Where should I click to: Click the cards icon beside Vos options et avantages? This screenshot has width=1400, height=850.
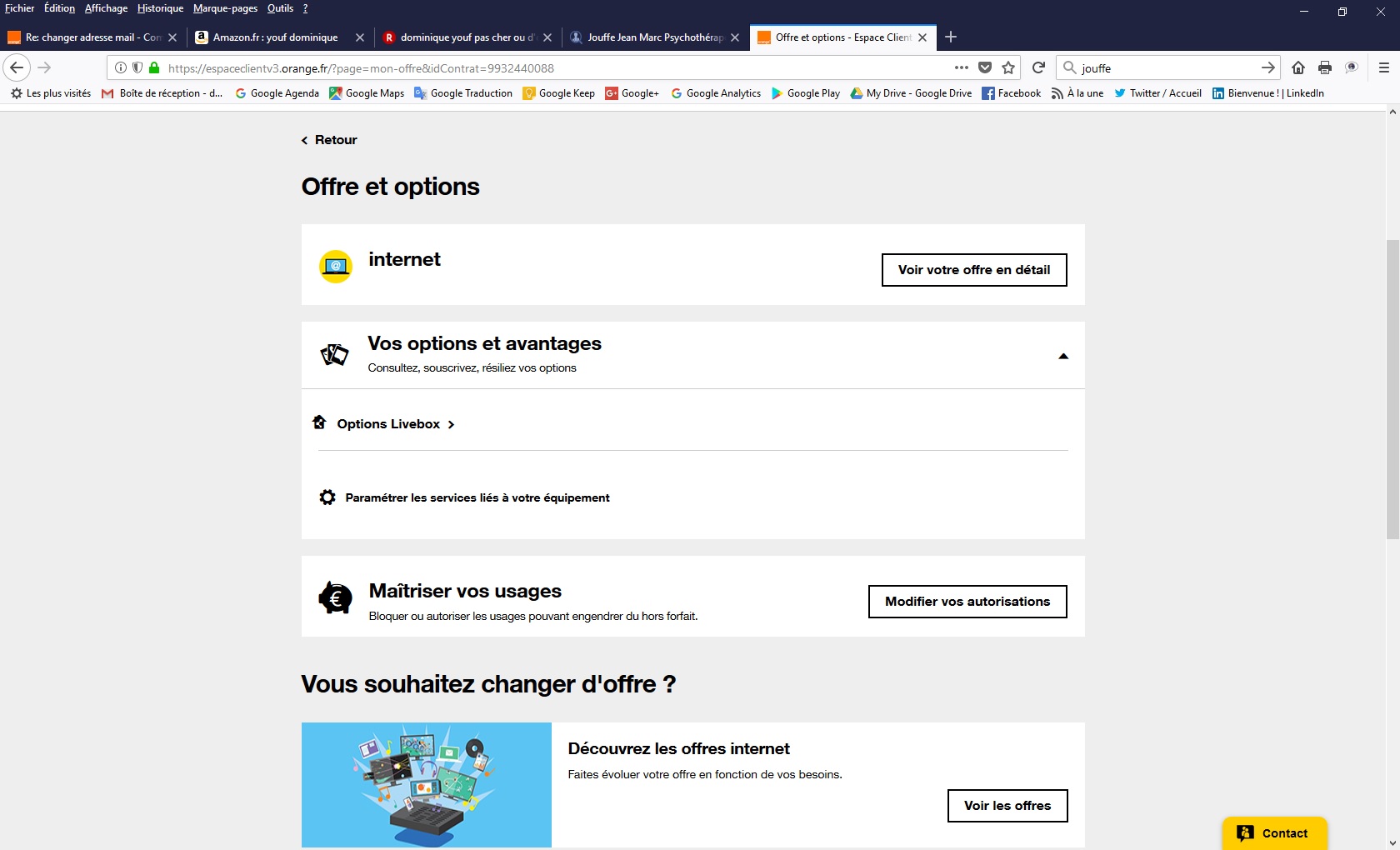(334, 355)
